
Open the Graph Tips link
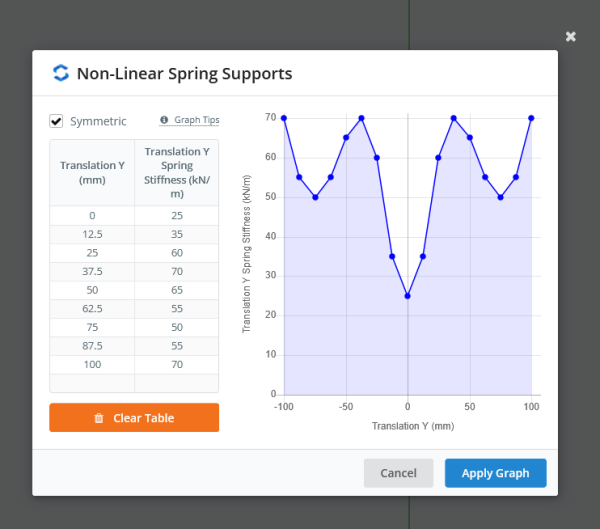pos(196,120)
